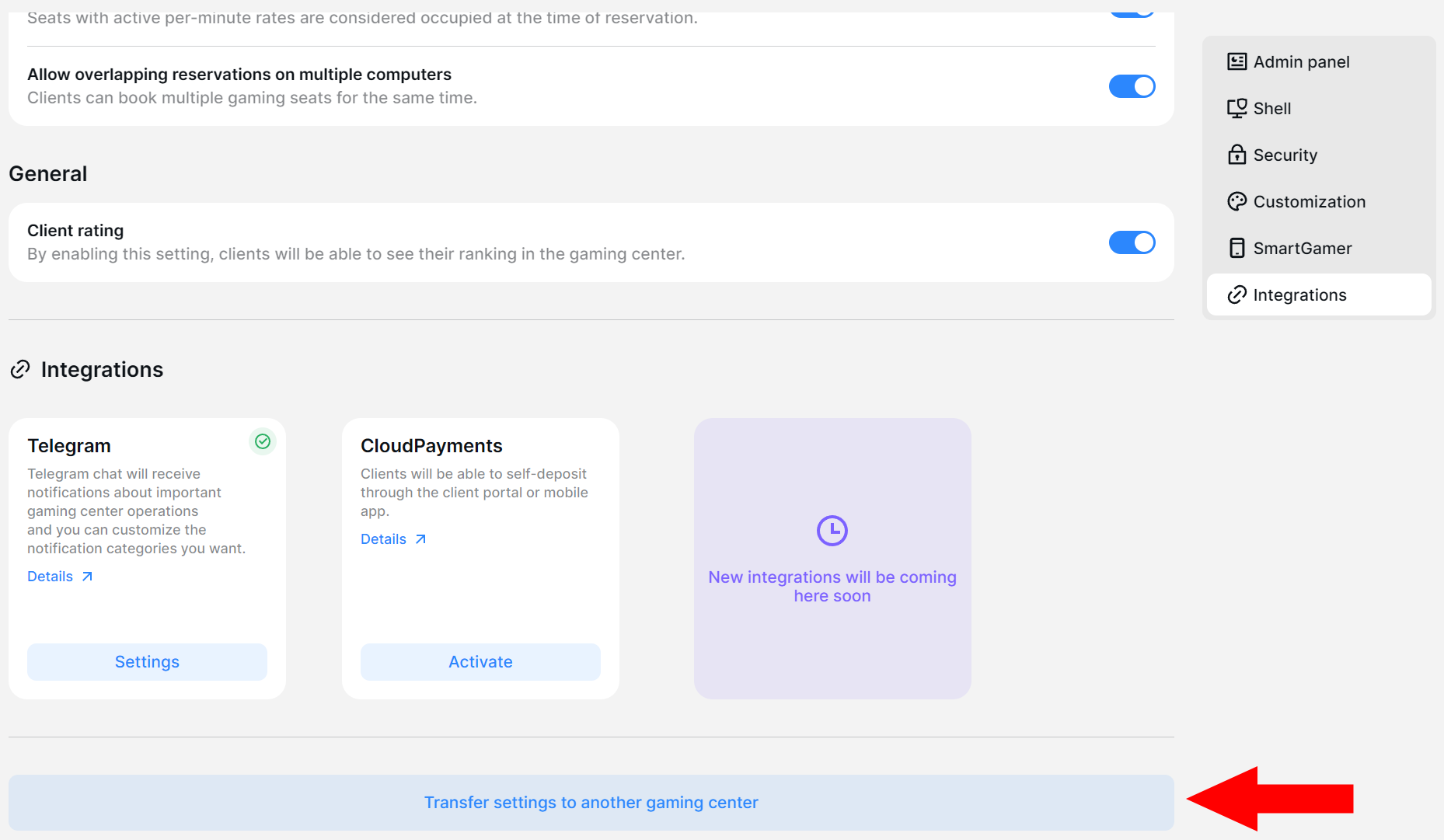Image resolution: width=1444 pixels, height=840 pixels.
Task: Click the Telegram card title
Action: [x=69, y=446]
